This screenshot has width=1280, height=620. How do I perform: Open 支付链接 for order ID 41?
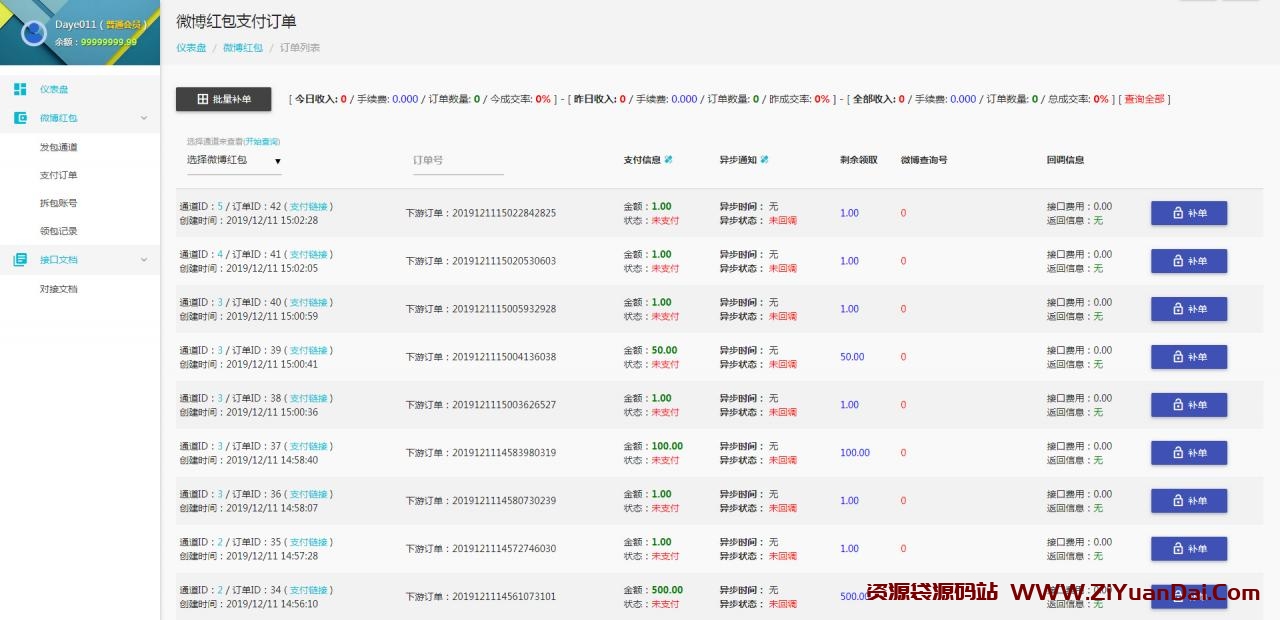coord(309,255)
